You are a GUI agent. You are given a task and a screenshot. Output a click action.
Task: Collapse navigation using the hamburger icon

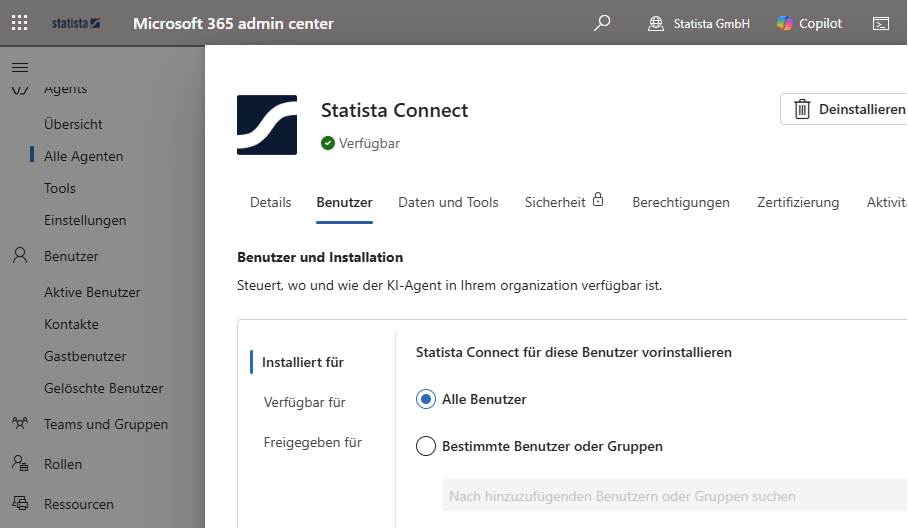pos(20,68)
